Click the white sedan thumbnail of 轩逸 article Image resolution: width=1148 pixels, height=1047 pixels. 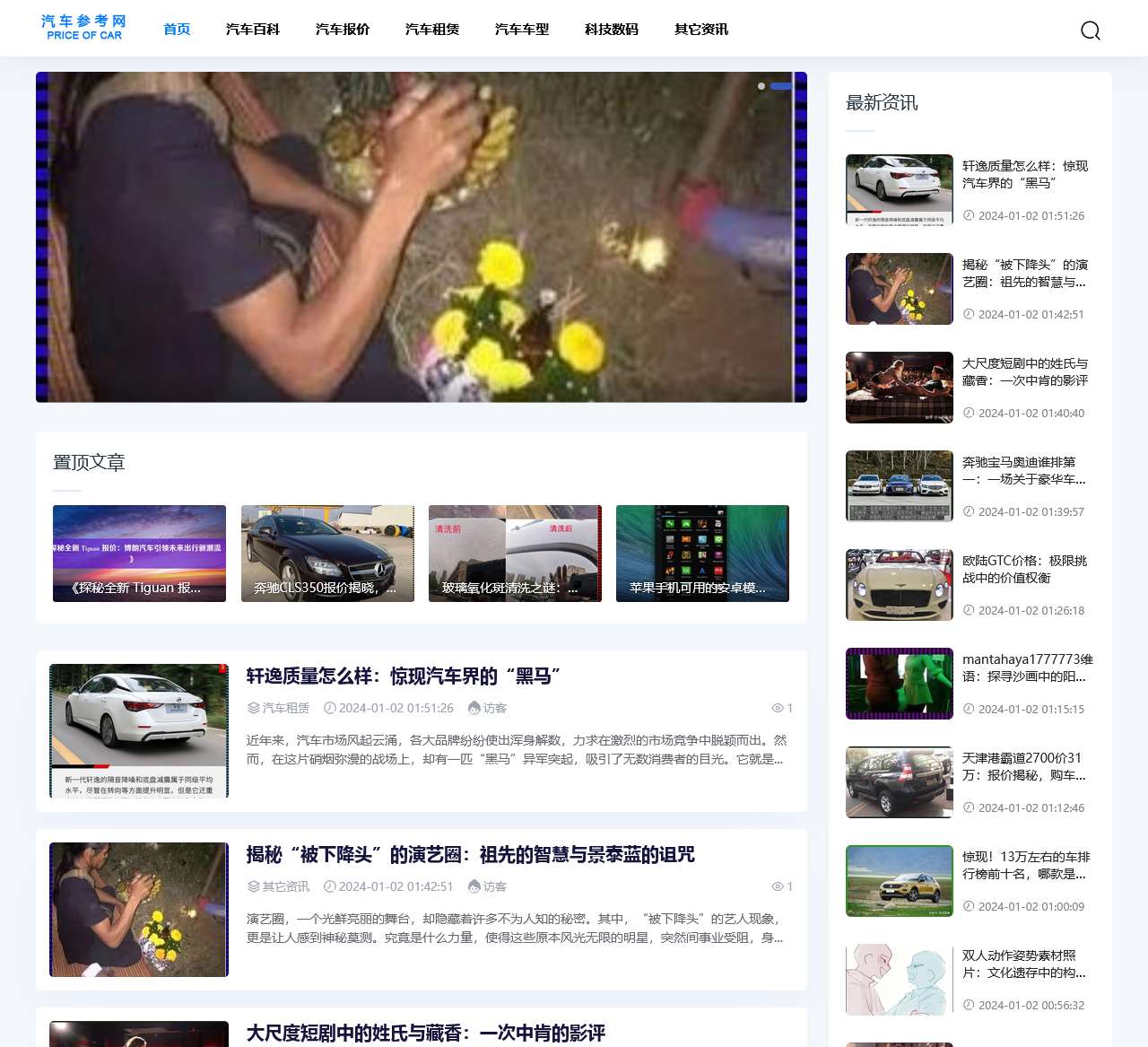coord(138,730)
